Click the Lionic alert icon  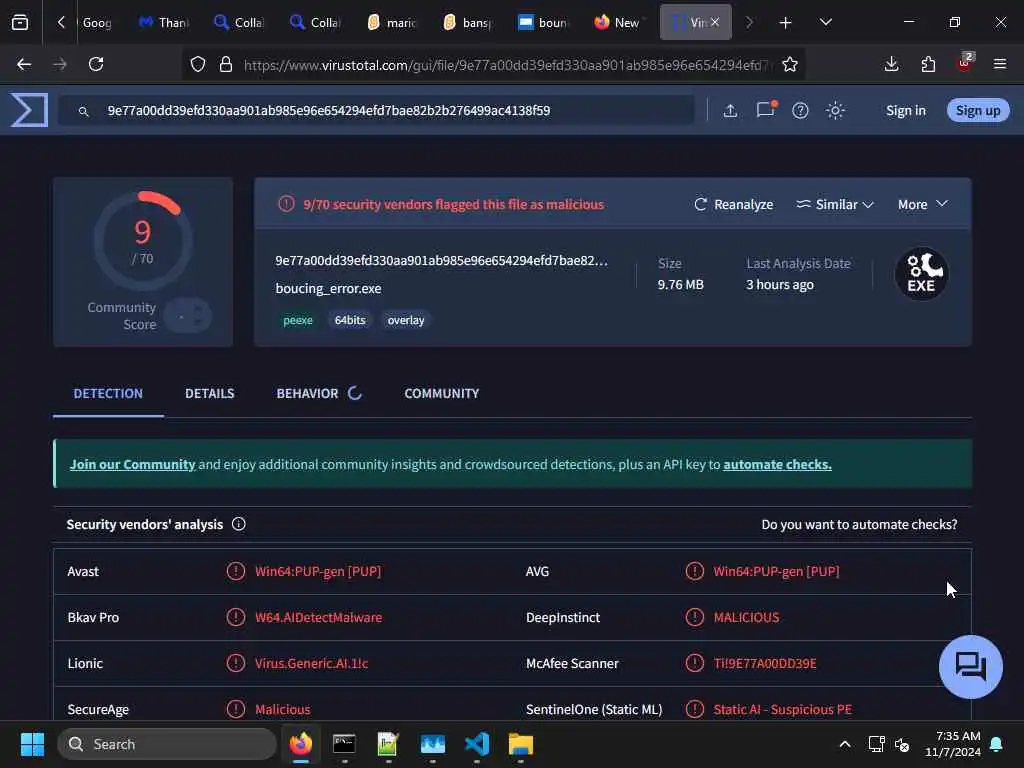click(x=236, y=663)
